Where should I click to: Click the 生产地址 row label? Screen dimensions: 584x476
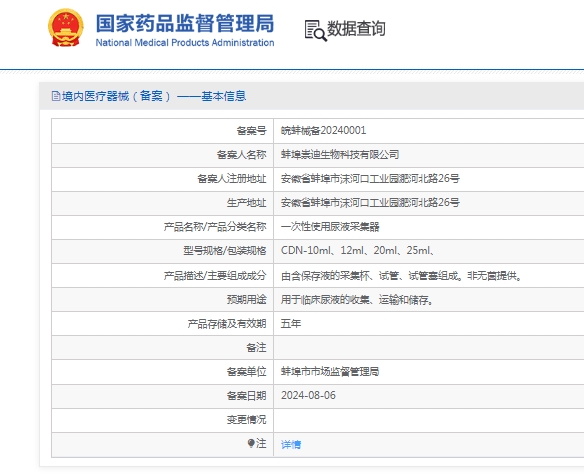click(247, 203)
